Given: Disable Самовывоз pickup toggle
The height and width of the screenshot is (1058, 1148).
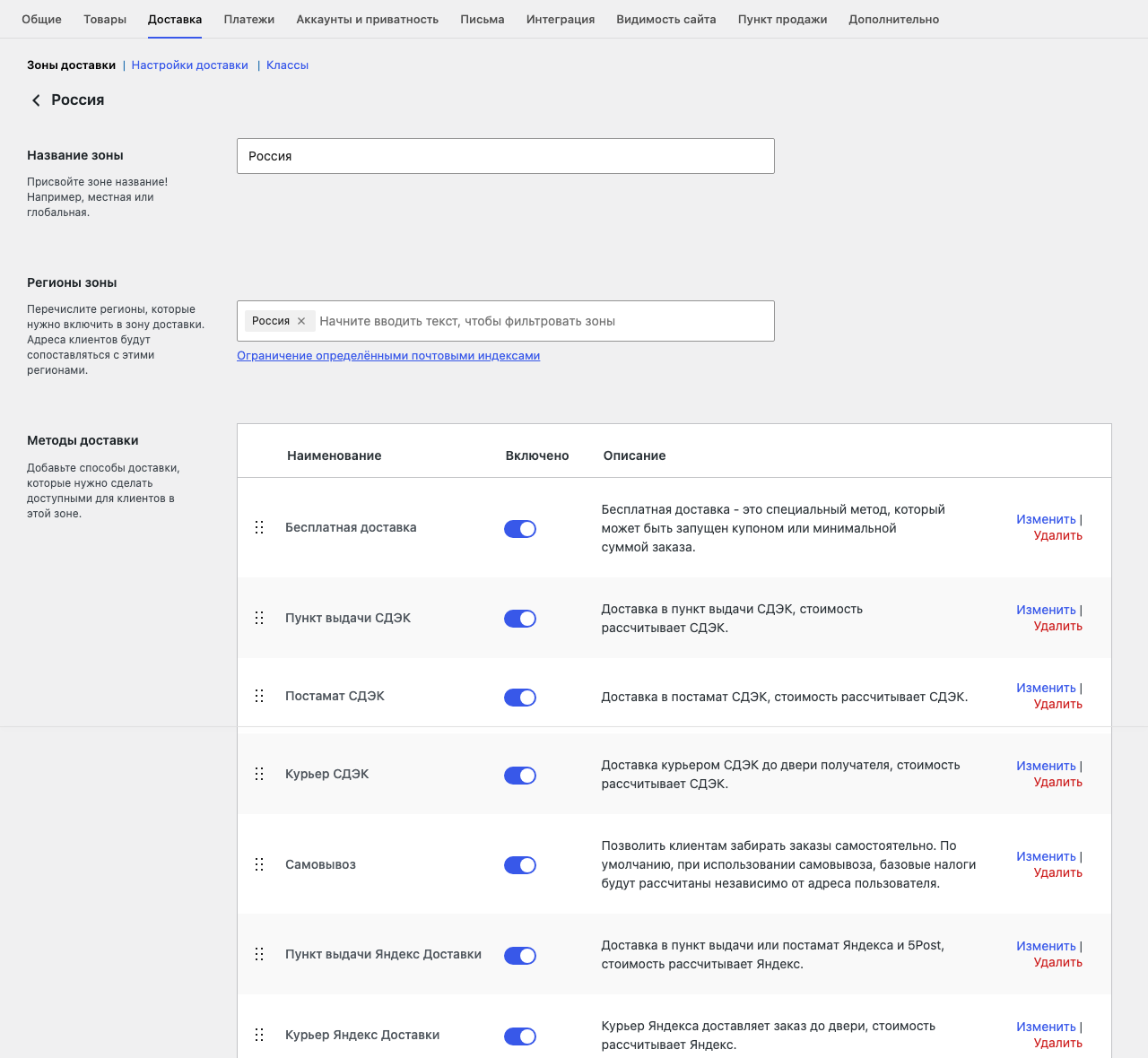Looking at the screenshot, I should point(520,865).
